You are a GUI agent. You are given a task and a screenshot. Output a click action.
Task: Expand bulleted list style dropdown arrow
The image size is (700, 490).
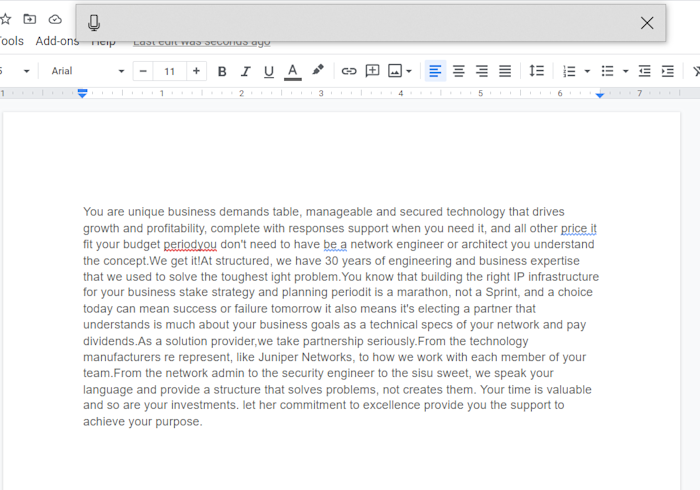click(626, 71)
